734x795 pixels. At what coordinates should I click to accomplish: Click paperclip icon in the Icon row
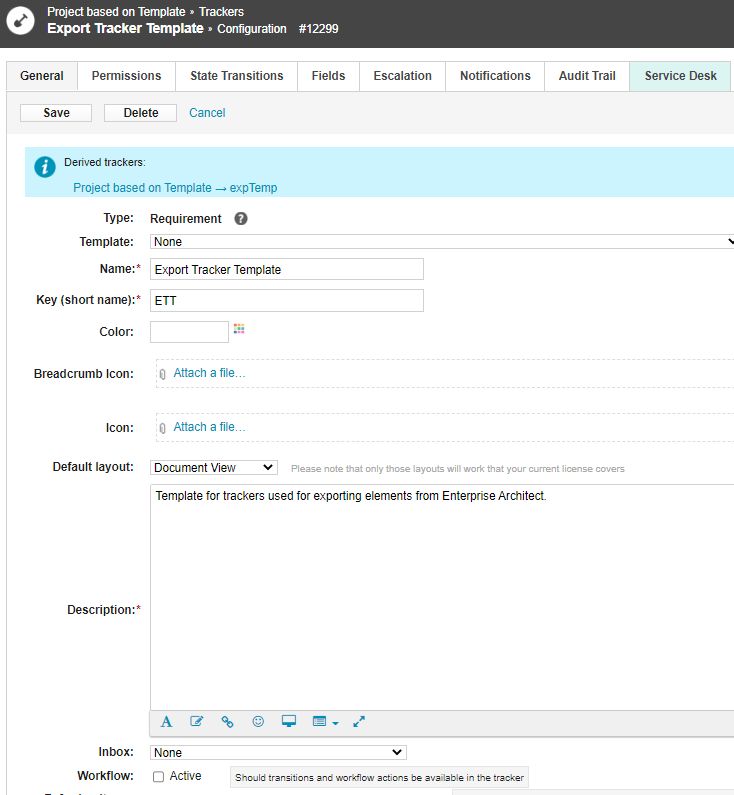pos(162,428)
